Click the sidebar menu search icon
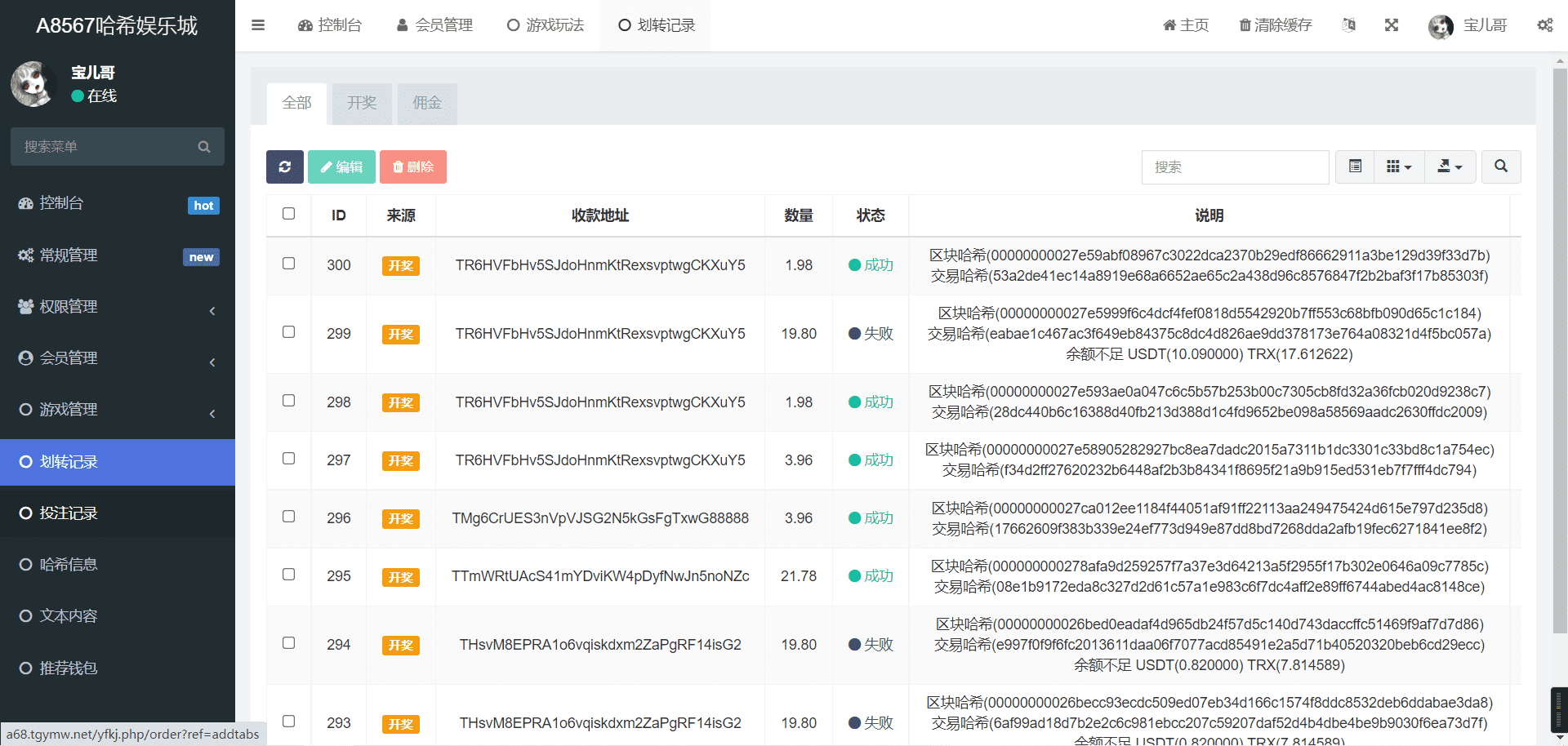Viewport: 1568px width, 746px height. click(x=204, y=147)
